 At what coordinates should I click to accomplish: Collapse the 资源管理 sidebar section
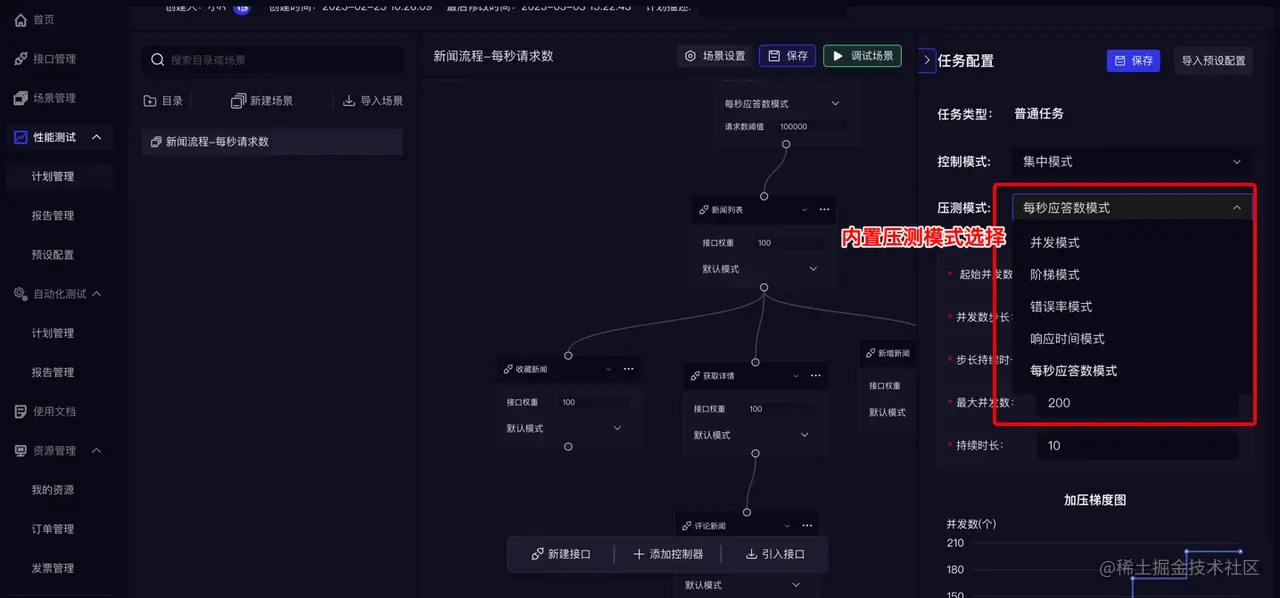(97, 451)
